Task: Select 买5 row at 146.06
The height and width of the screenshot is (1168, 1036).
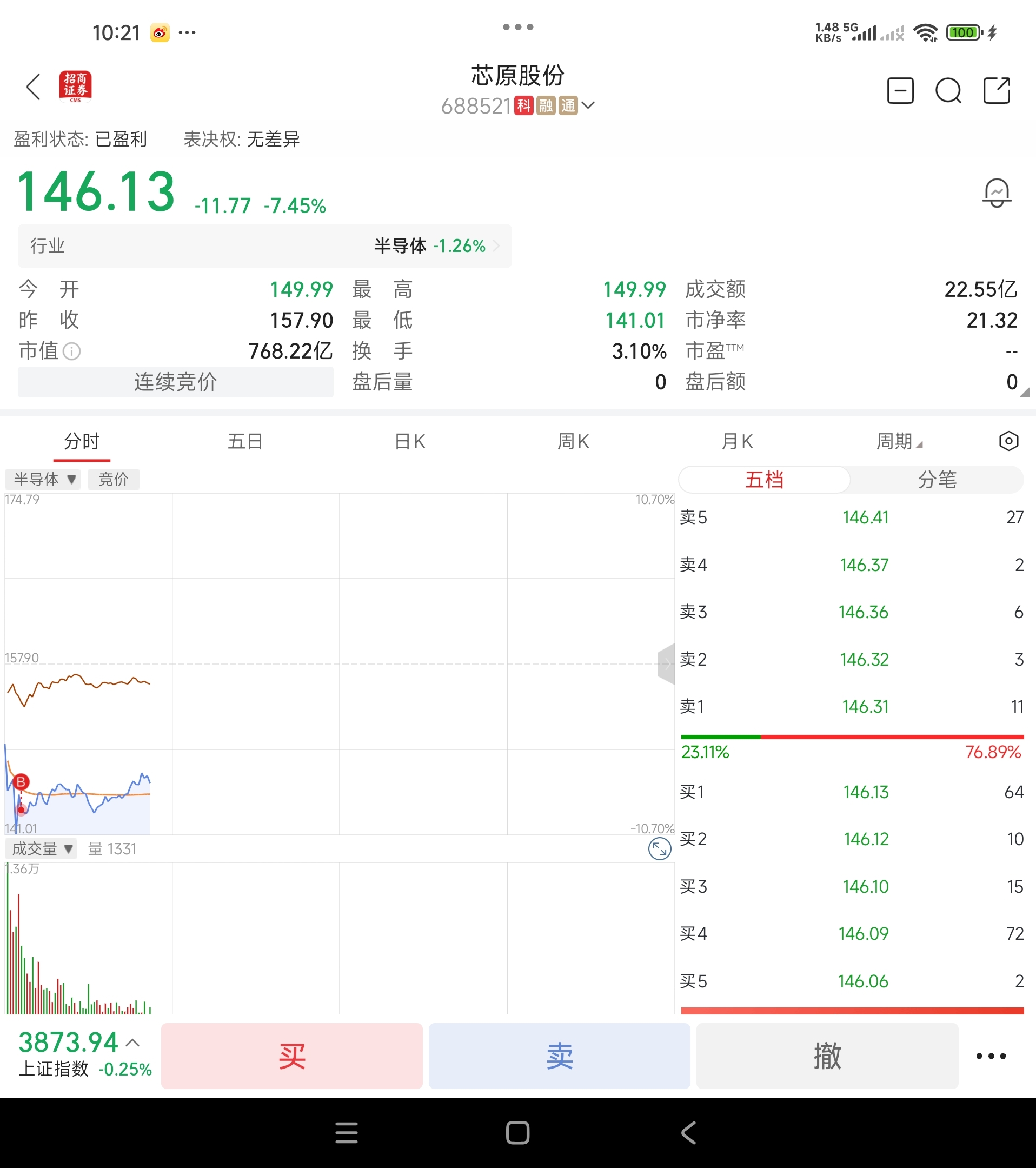Action: (x=852, y=981)
